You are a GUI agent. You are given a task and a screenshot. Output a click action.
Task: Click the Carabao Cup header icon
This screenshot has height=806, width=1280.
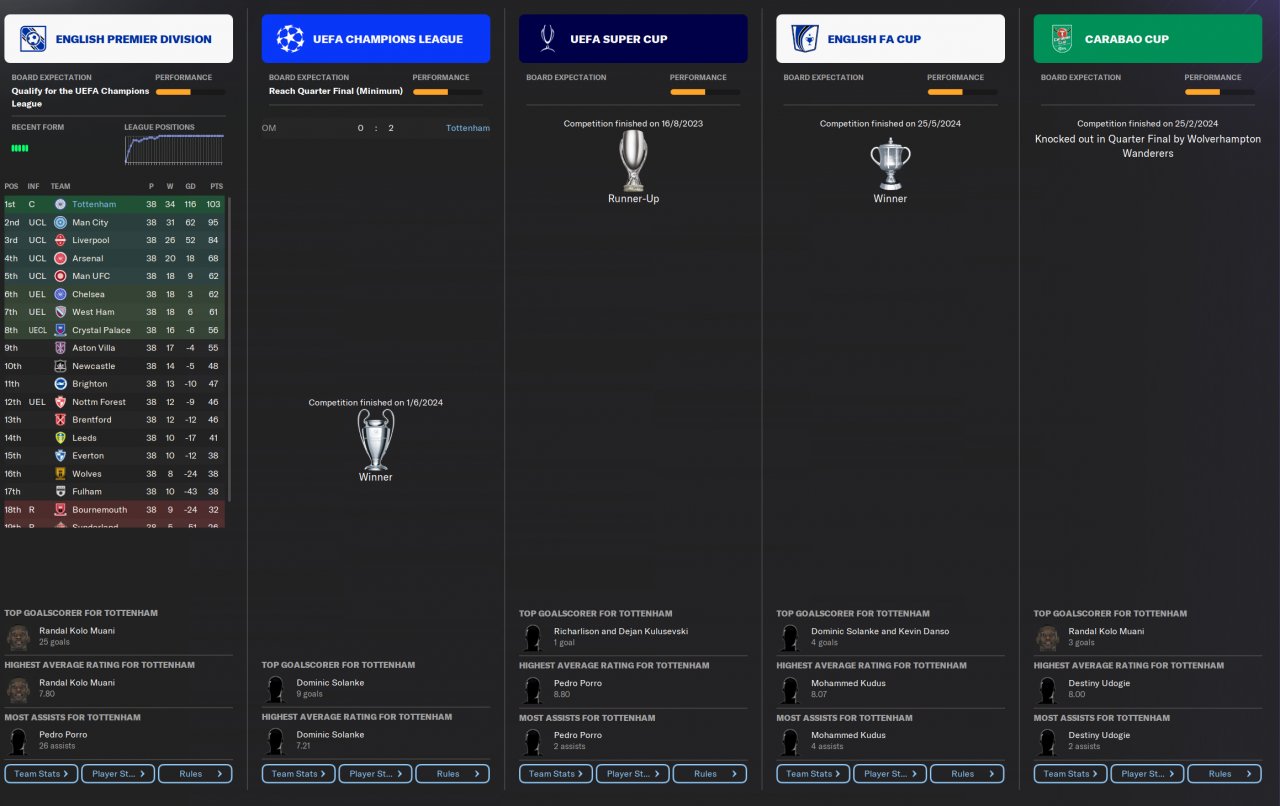(1061, 39)
